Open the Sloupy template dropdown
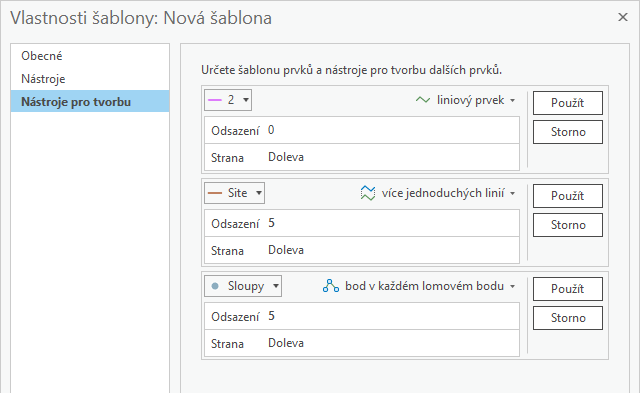 point(243,286)
